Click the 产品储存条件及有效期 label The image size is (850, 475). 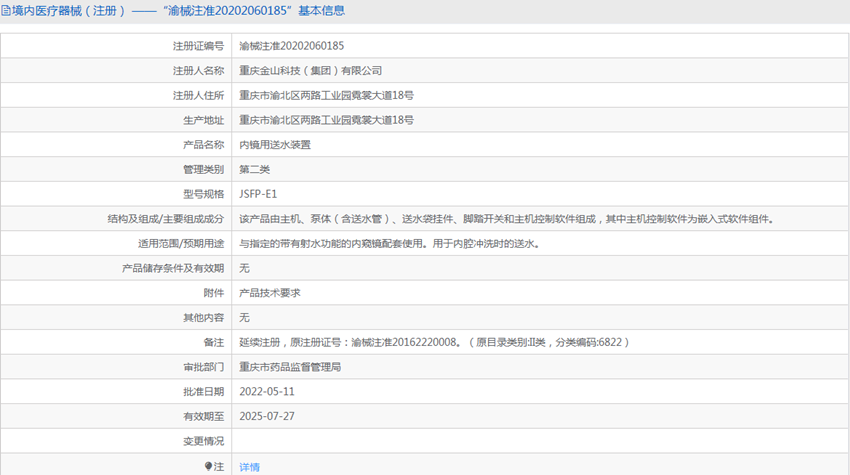click(173, 268)
